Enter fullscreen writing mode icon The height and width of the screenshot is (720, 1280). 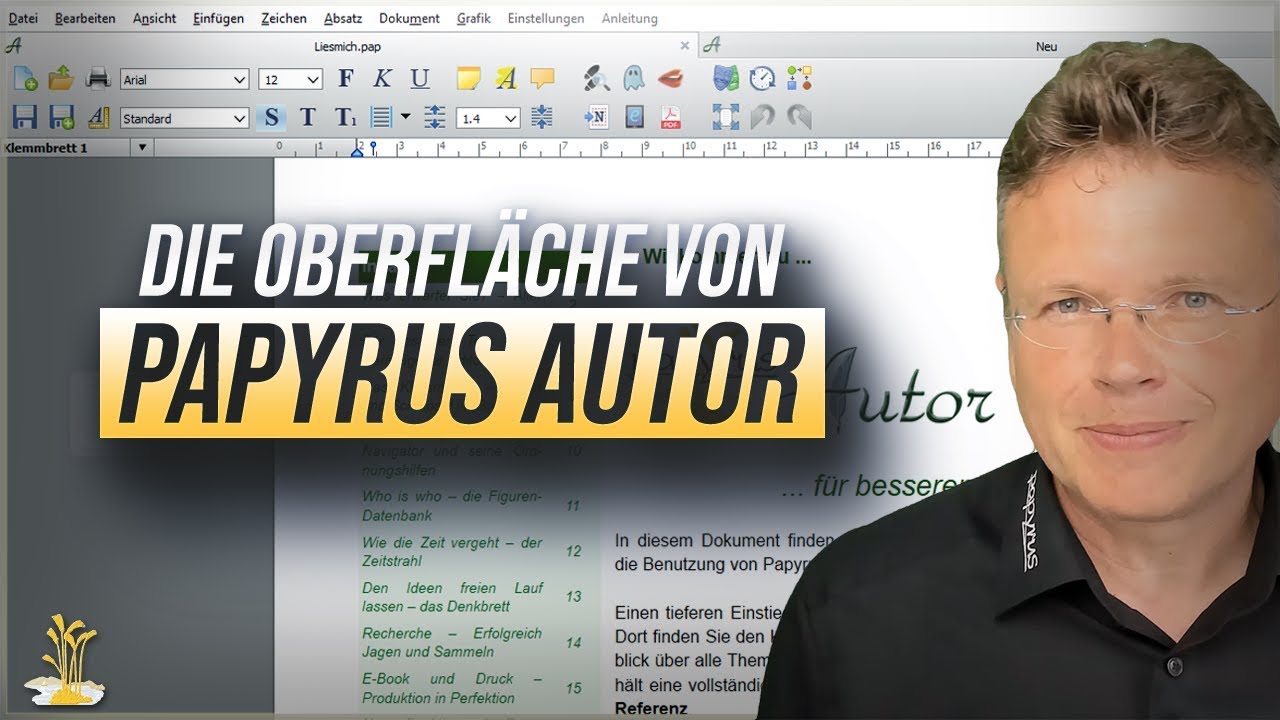pyautogui.click(x=726, y=117)
